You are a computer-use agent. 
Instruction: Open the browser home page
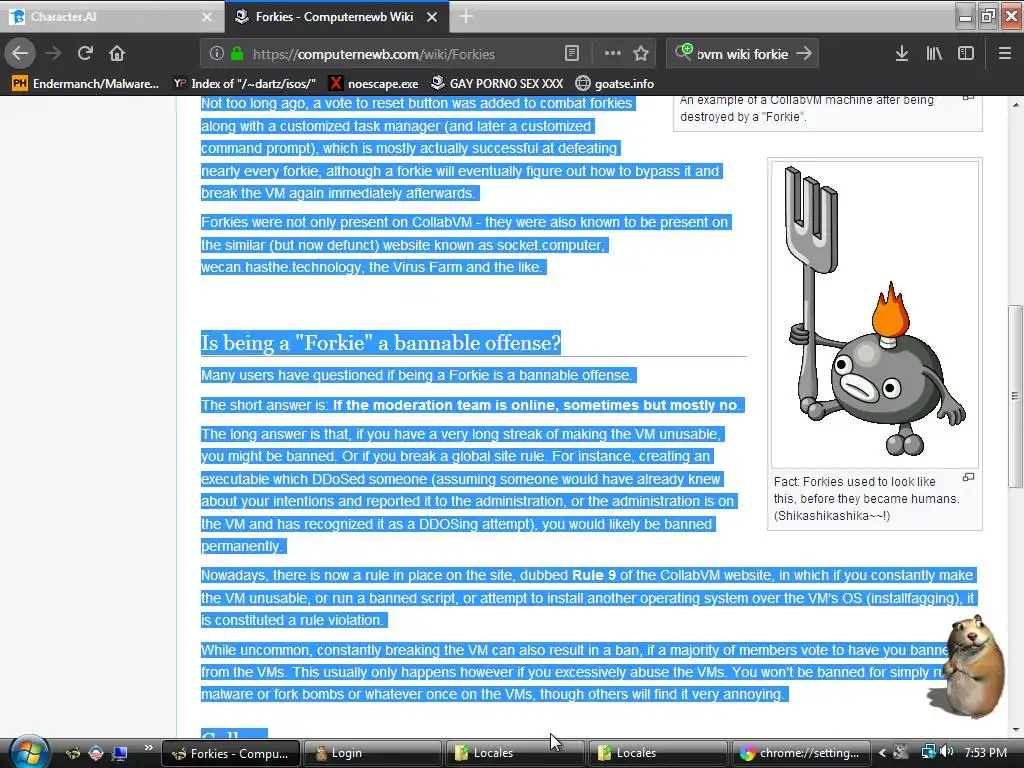point(117,53)
